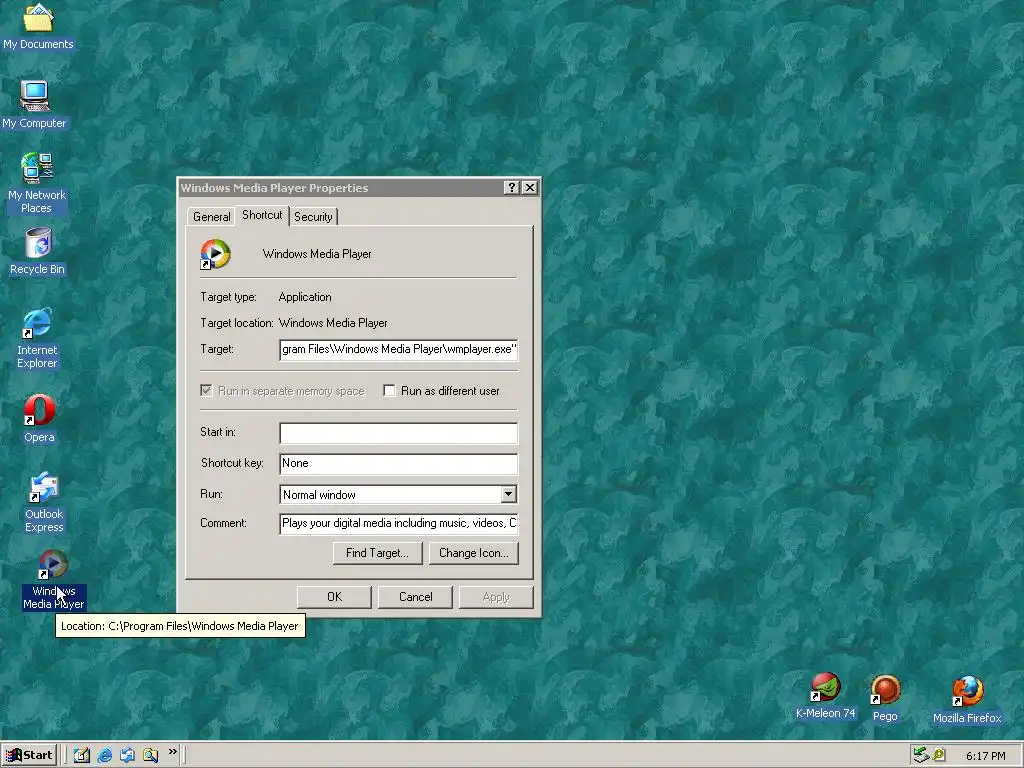Image resolution: width=1024 pixels, height=768 pixels.
Task: Switch to the Shortcut tab
Action: 262,215
